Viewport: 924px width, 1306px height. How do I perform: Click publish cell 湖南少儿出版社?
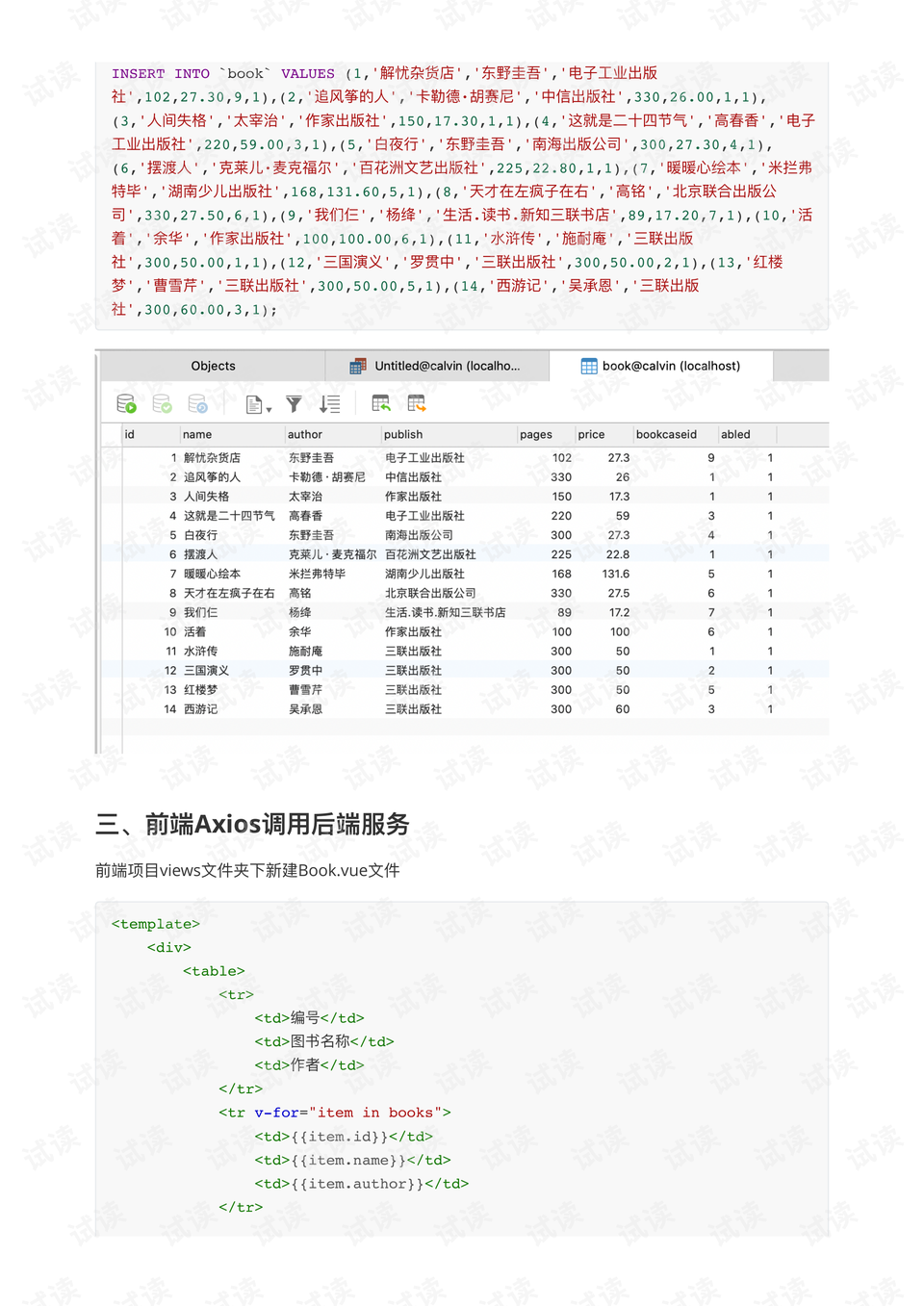pos(424,574)
